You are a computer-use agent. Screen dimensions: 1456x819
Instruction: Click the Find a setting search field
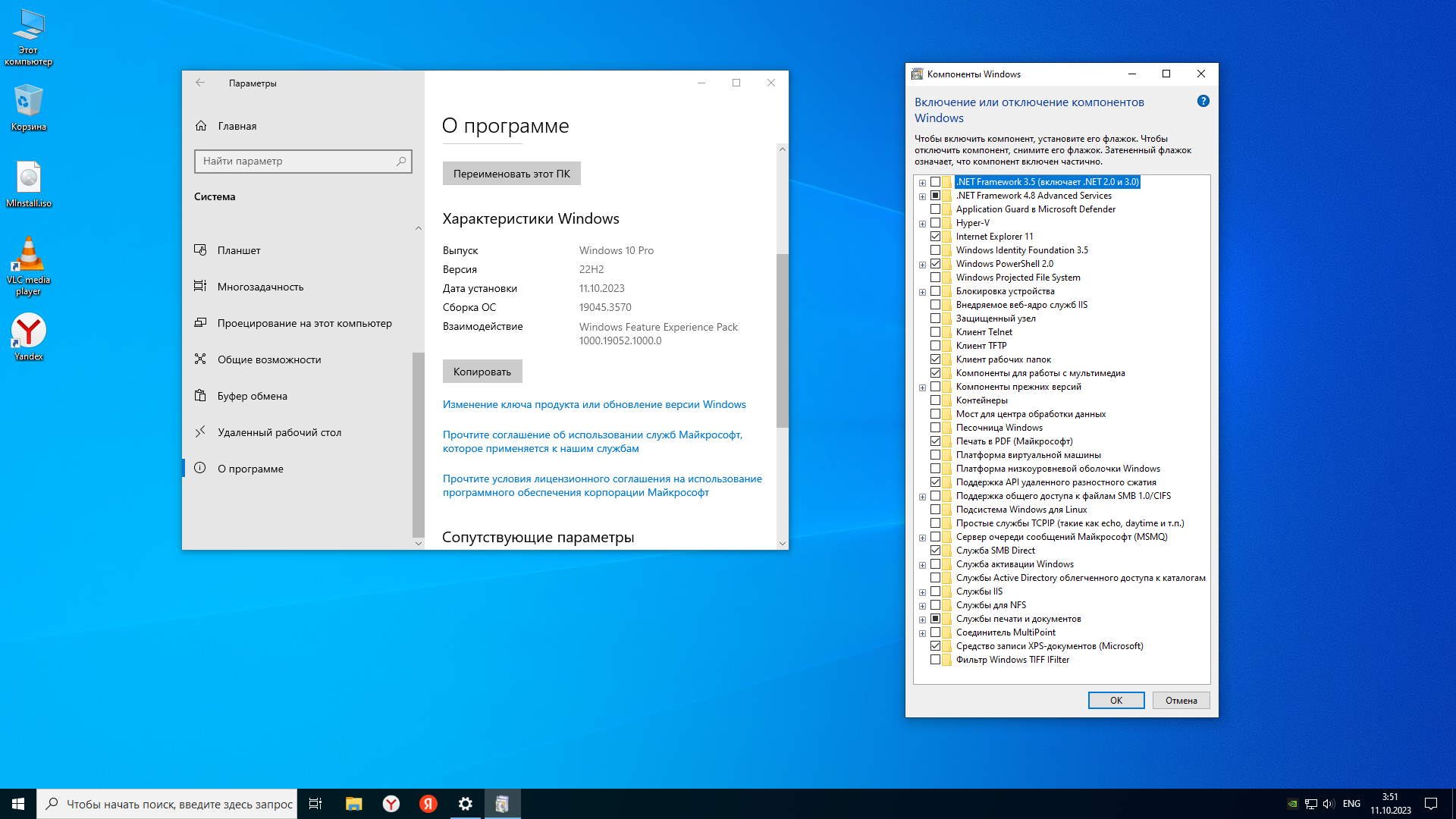point(296,161)
